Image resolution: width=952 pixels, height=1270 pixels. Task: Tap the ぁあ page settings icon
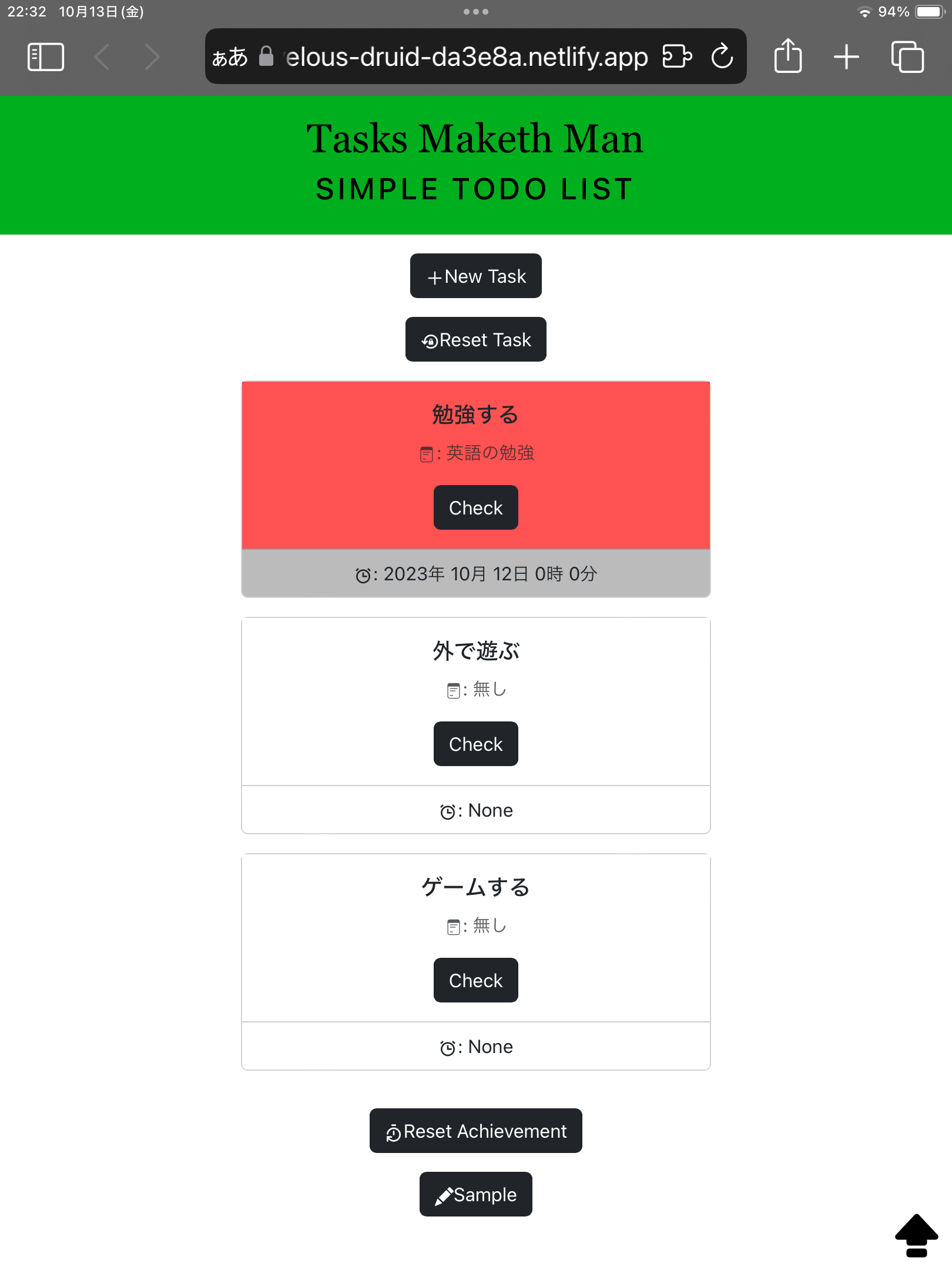click(231, 56)
